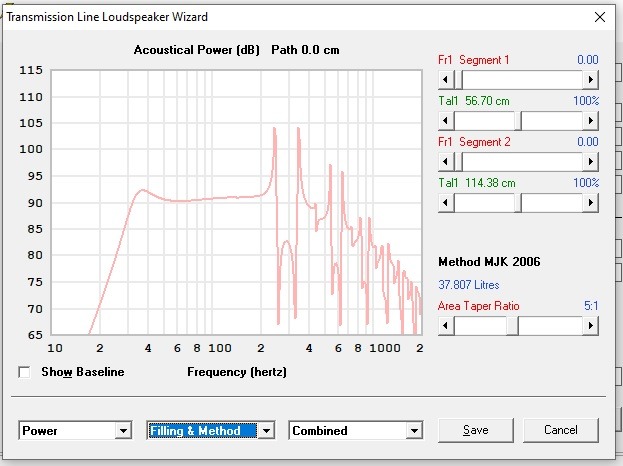This screenshot has height=466, width=623.
Task: Decrease Fr1 Segment 2 with left arrow
Action: coord(446,162)
